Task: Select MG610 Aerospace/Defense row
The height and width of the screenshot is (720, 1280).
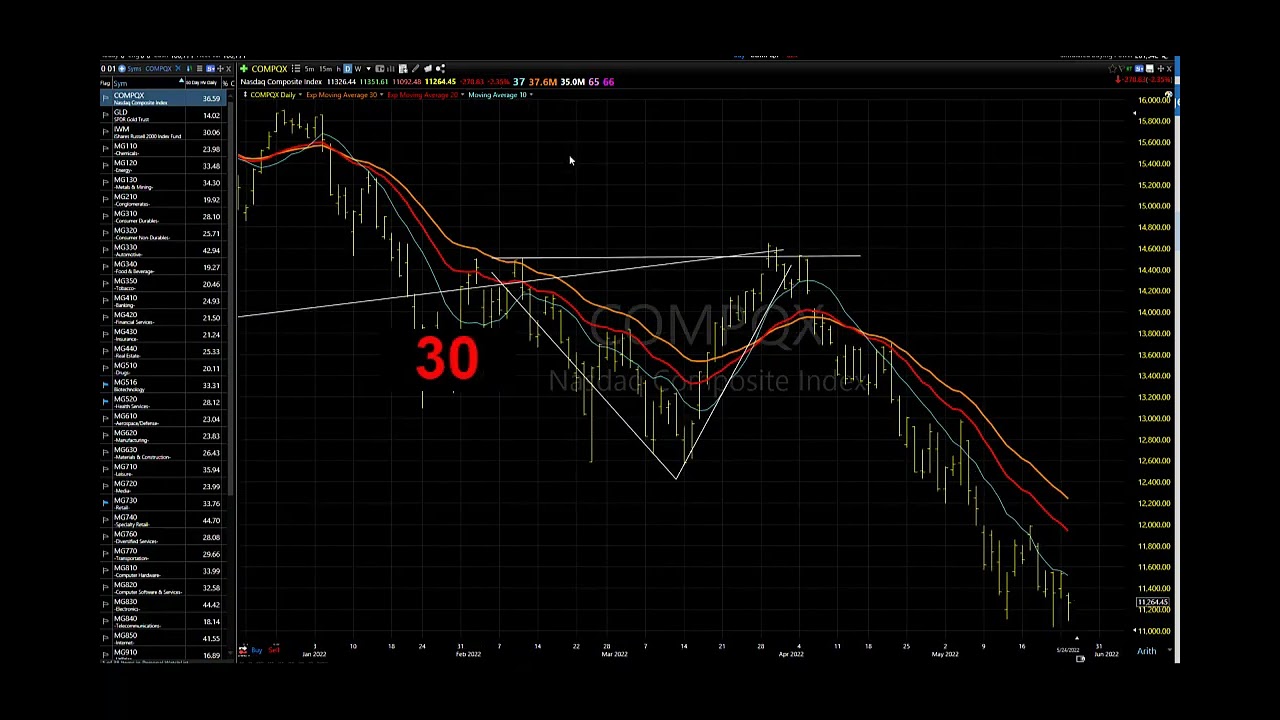Action: pyautogui.click(x=161, y=419)
